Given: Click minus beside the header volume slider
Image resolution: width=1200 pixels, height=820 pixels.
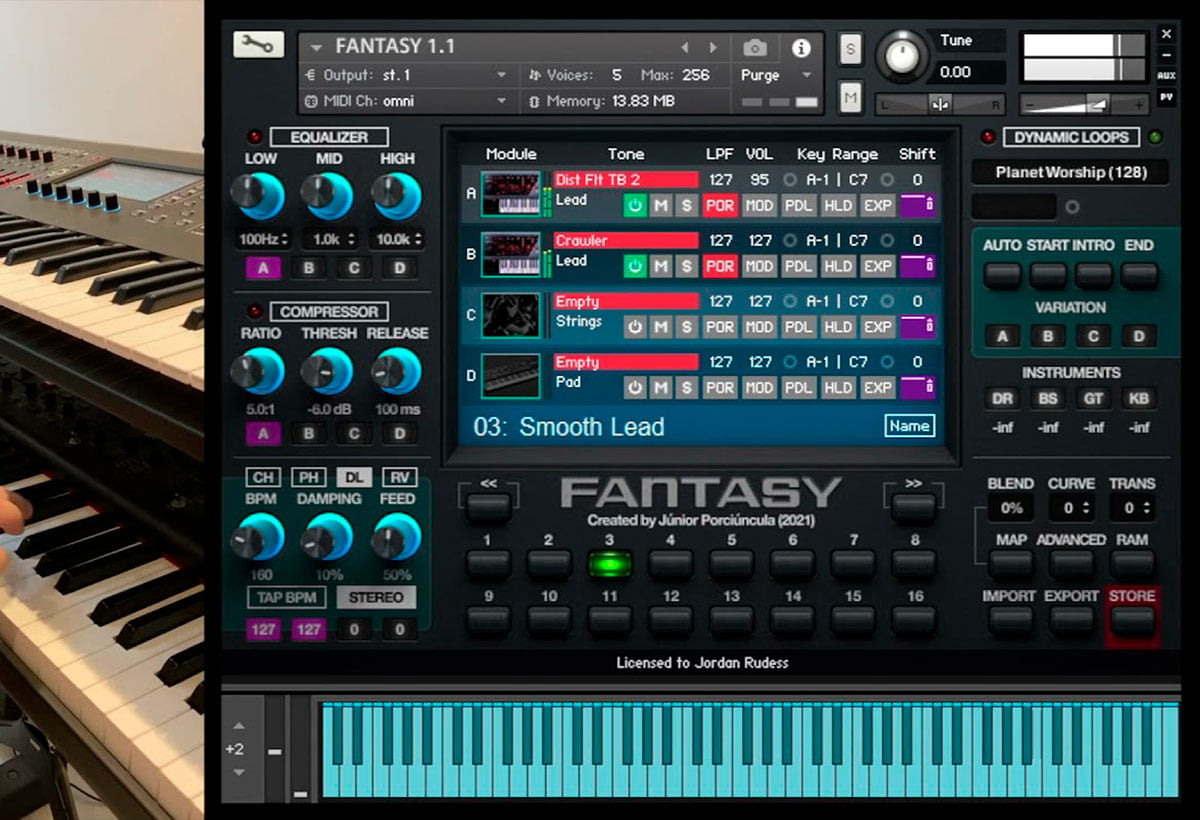Looking at the screenshot, I should click(x=1030, y=104).
